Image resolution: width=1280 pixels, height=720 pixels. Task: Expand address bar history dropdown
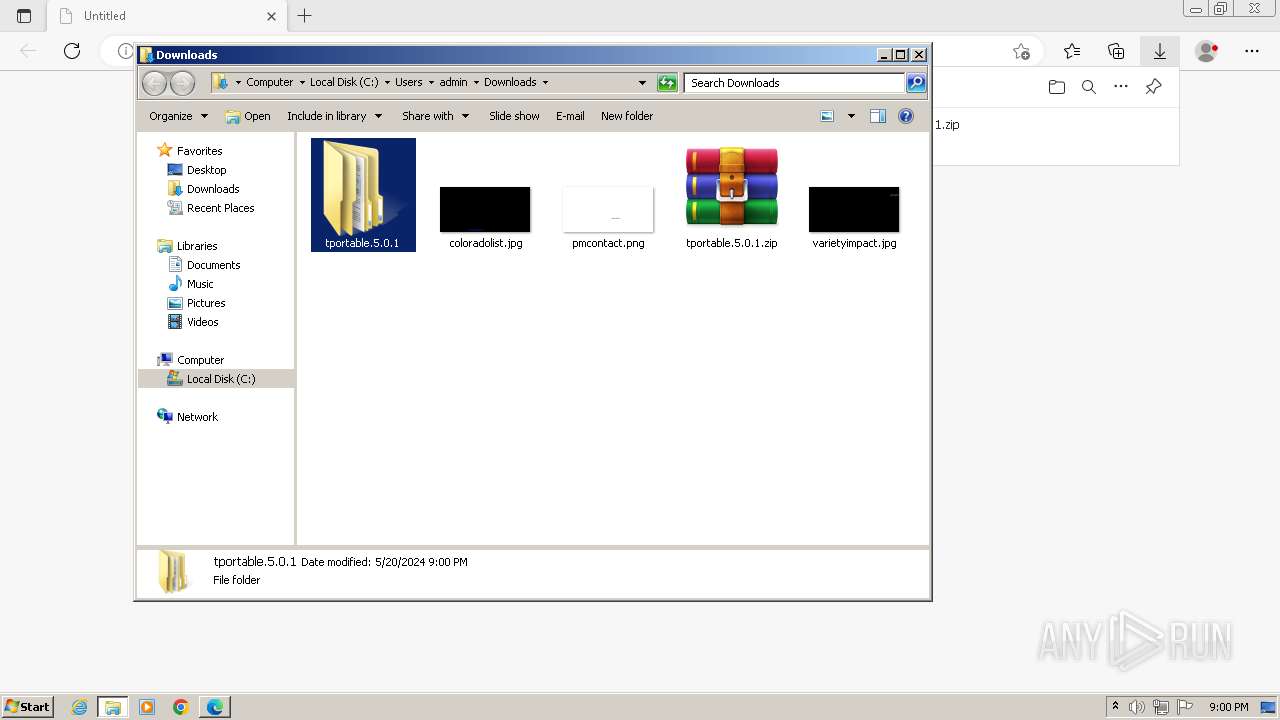pos(642,83)
